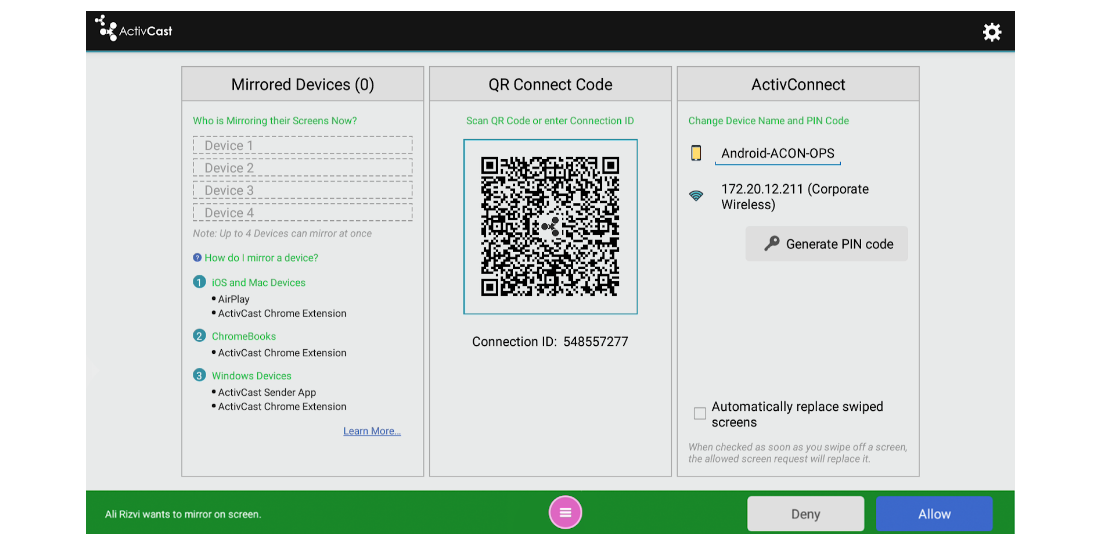Open the Learn More link
The image size is (1100, 540).
pyautogui.click(x=372, y=431)
